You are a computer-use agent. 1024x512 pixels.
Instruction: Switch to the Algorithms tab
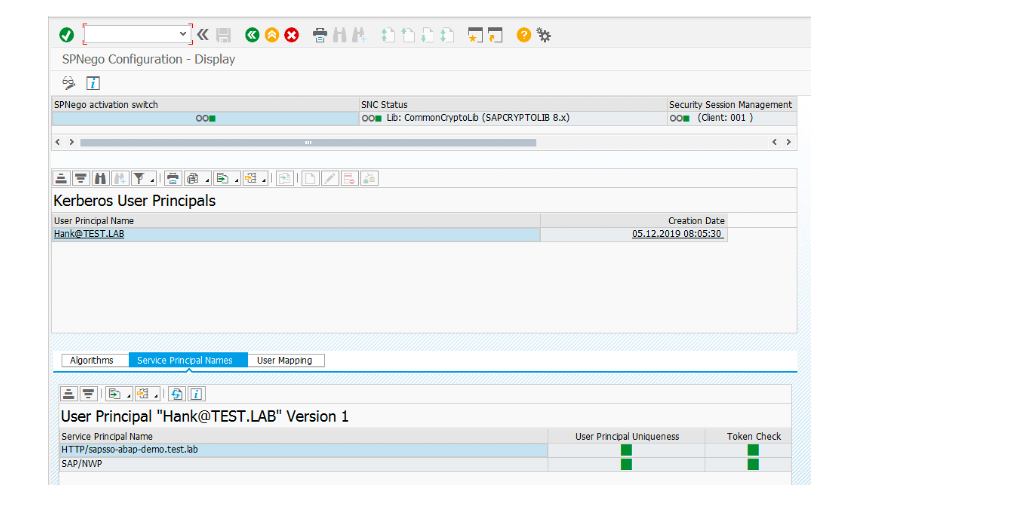click(91, 360)
